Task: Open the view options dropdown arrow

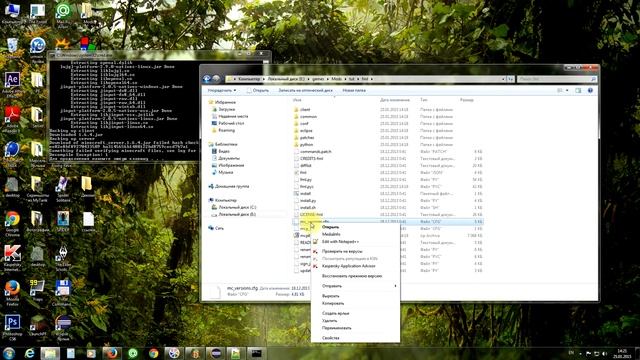Action: click(567, 90)
